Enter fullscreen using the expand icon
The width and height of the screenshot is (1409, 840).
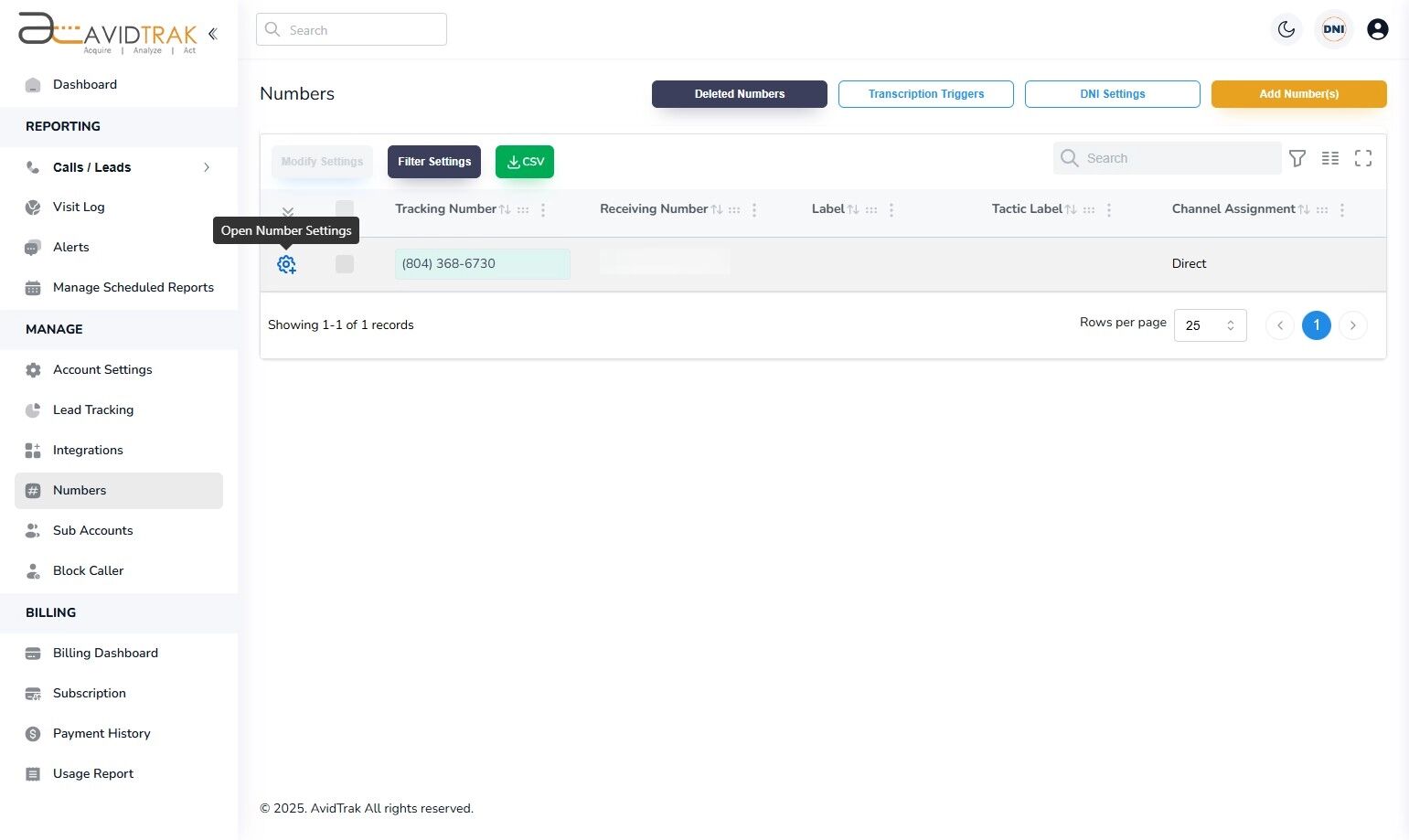pyautogui.click(x=1363, y=158)
